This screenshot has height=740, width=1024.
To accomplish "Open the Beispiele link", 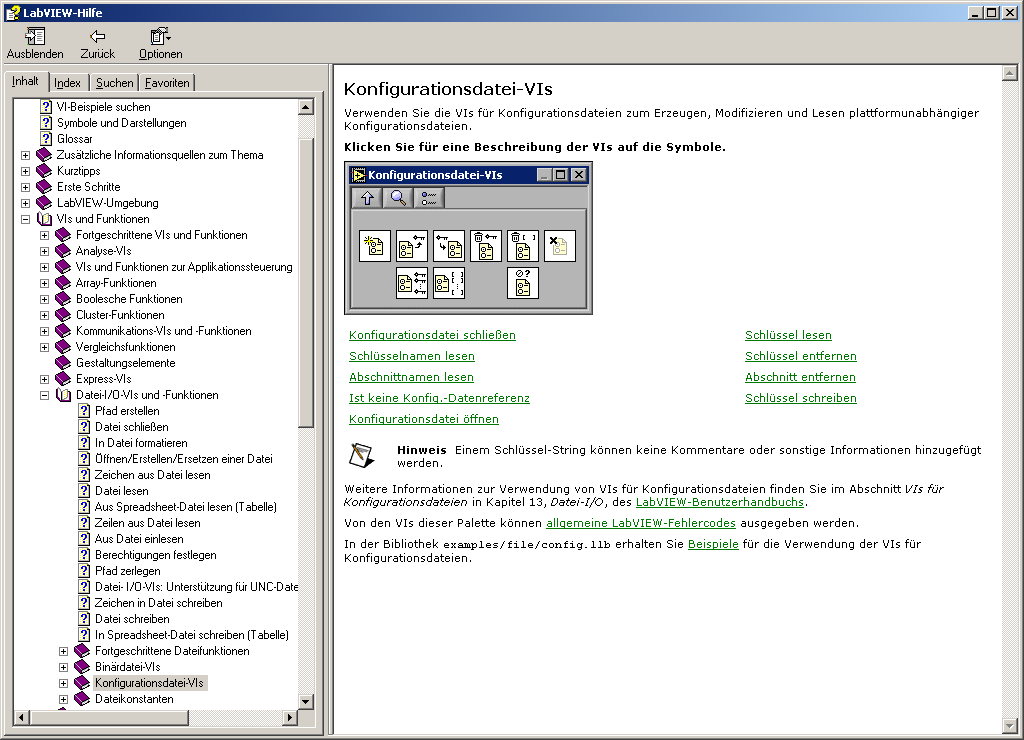I will click(713, 544).
